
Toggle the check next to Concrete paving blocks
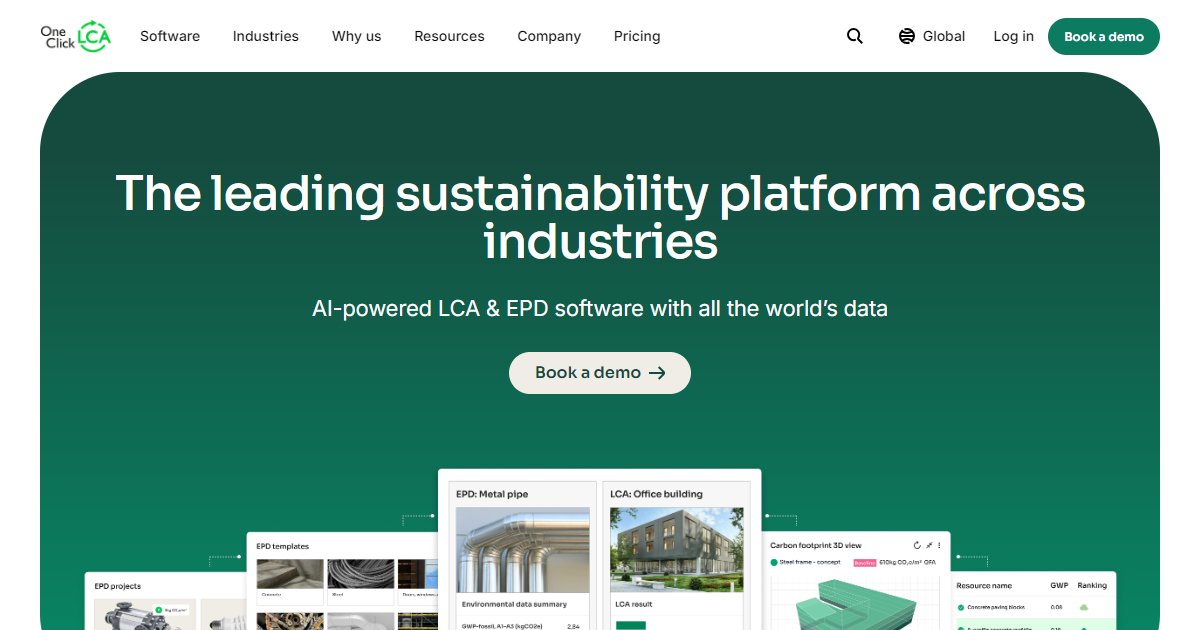(961, 606)
